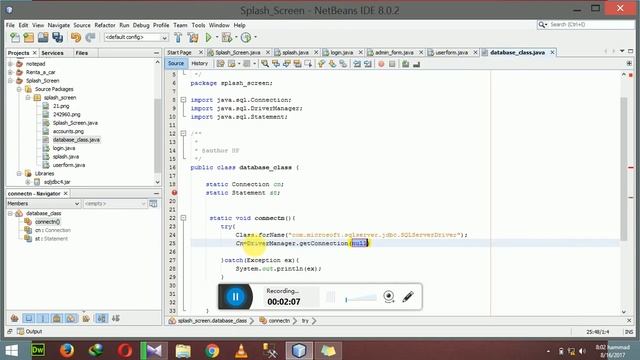Pause the recording with blue button
This screenshot has width=640, height=360.
pyautogui.click(x=236, y=297)
